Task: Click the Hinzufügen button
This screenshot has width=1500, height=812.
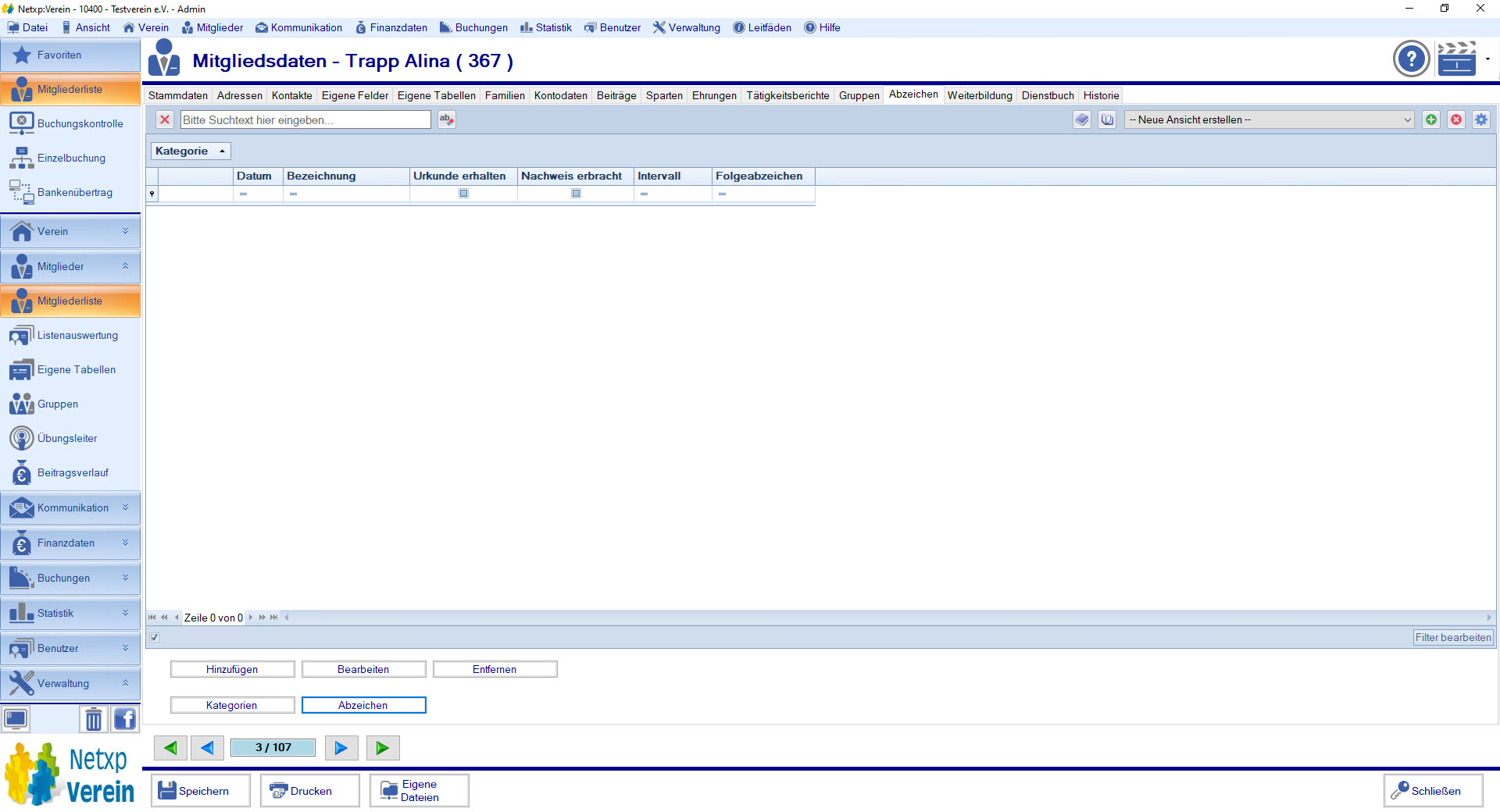Action: [232, 669]
